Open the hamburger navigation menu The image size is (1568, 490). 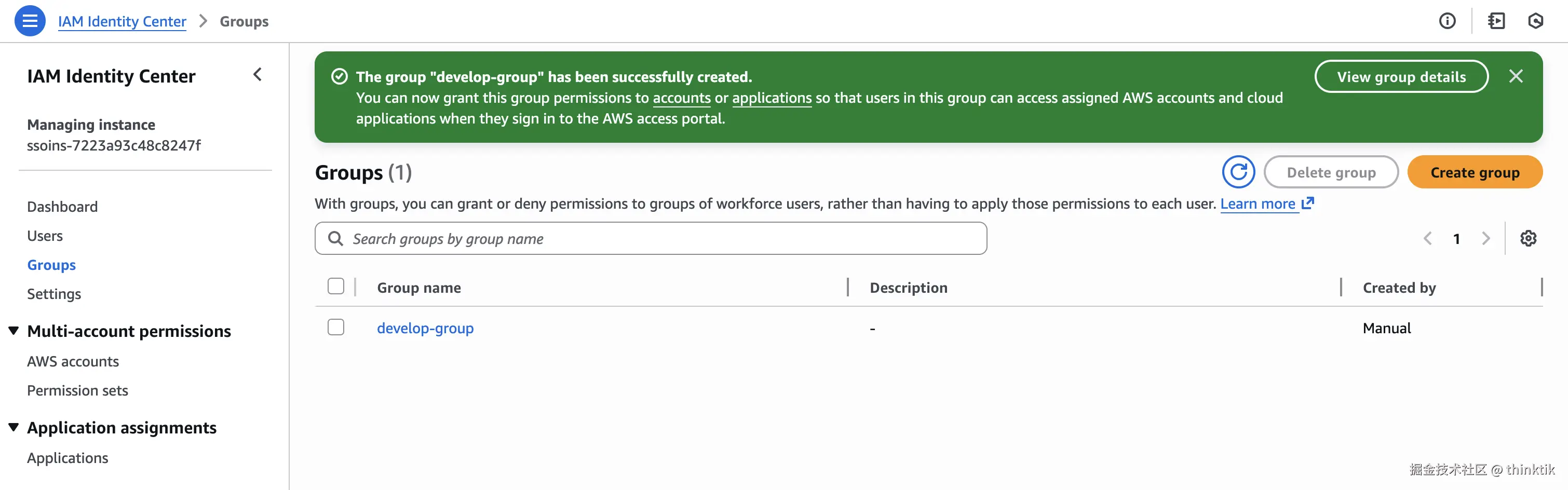click(29, 21)
